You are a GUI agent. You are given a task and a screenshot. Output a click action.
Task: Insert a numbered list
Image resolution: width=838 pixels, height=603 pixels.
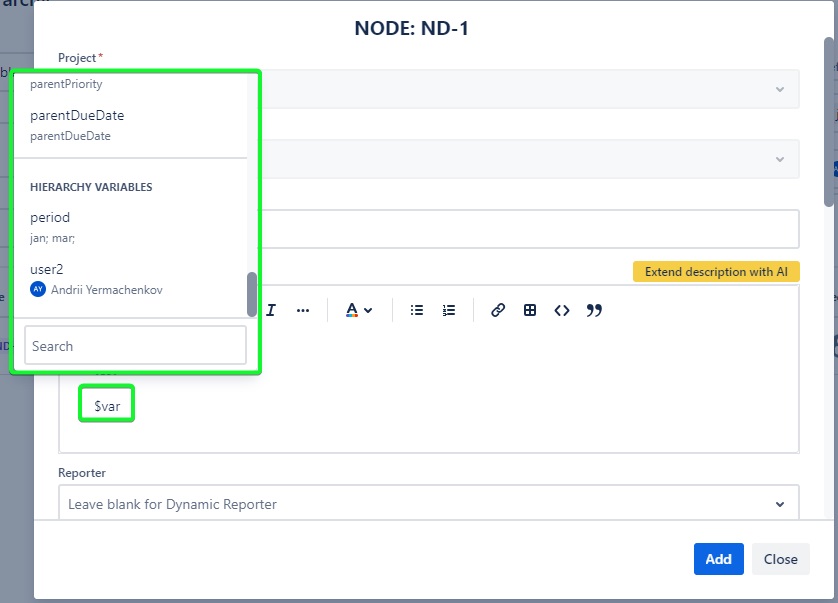(449, 310)
